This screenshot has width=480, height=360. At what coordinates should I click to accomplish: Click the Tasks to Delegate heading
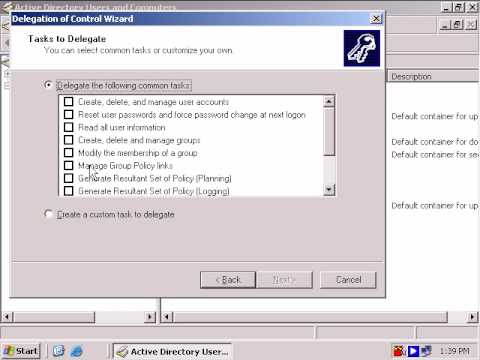(67, 39)
